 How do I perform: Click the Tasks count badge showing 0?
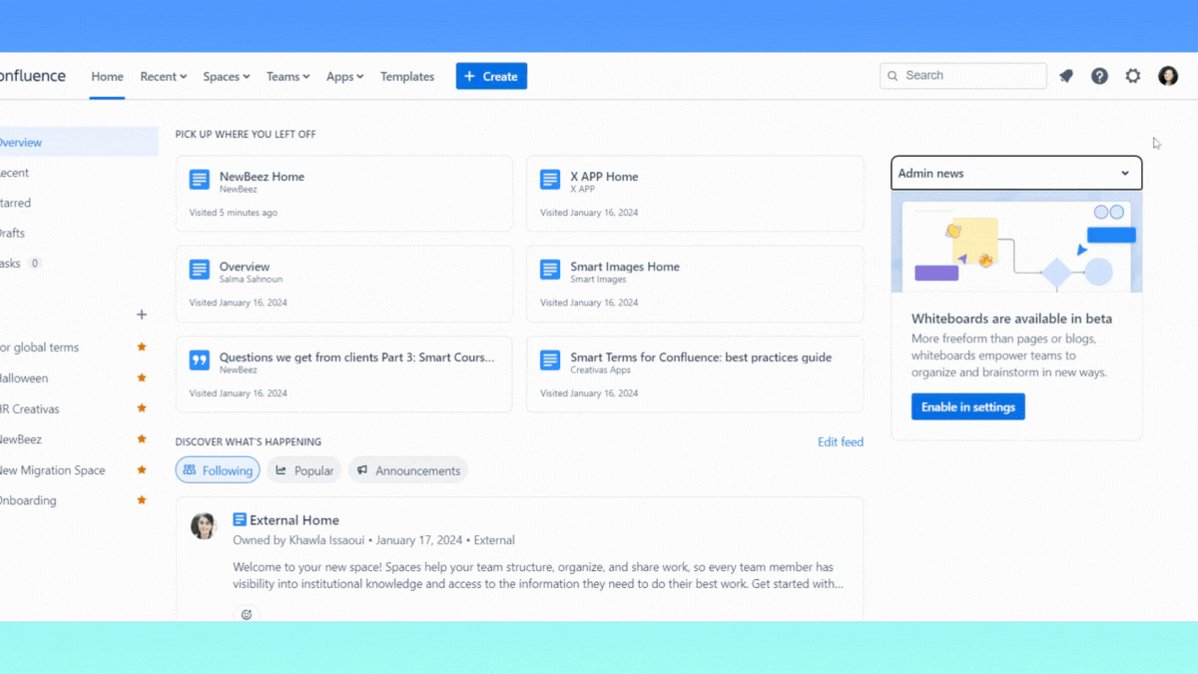[x=34, y=263]
